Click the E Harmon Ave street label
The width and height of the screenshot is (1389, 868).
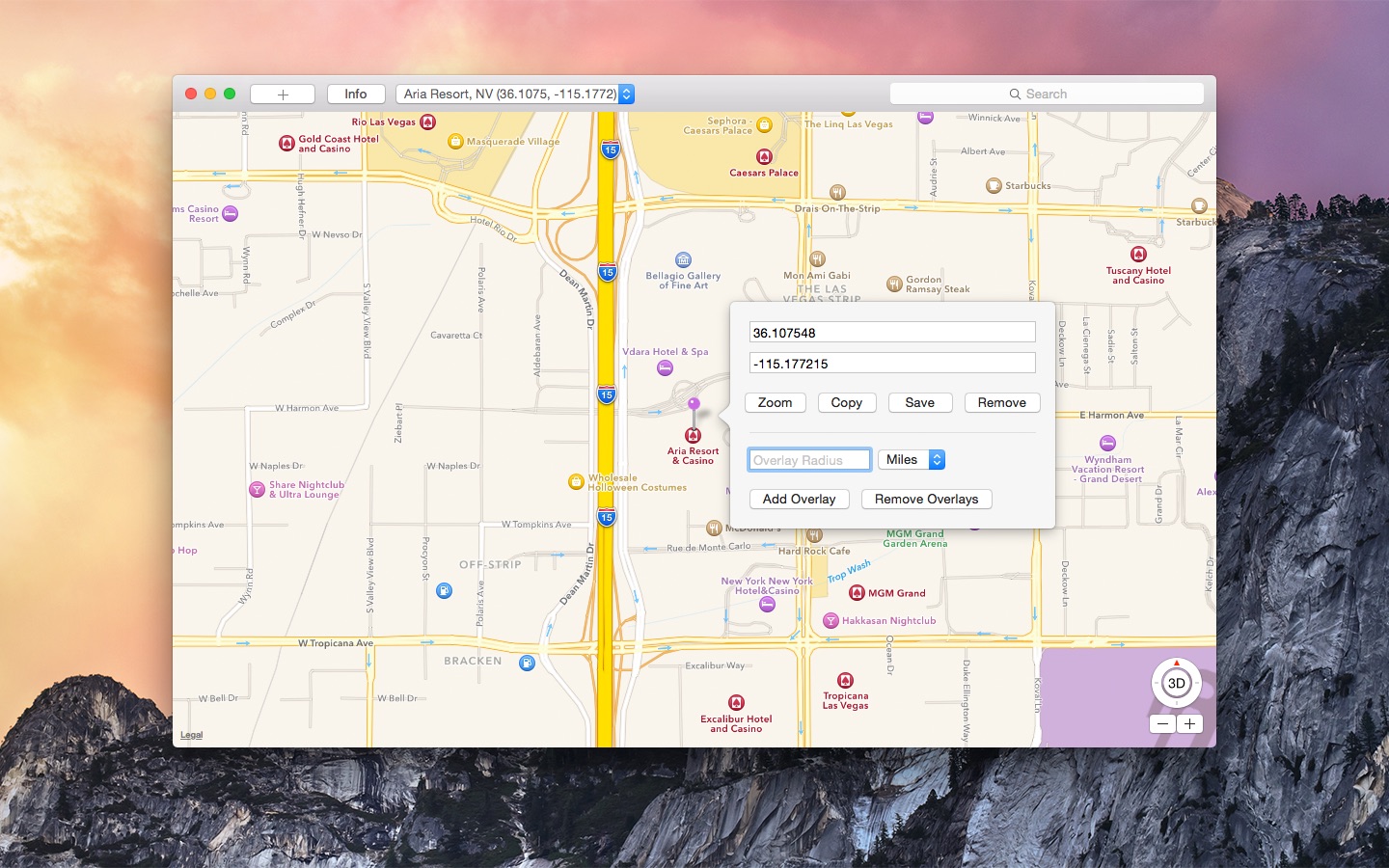[x=1111, y=416]
